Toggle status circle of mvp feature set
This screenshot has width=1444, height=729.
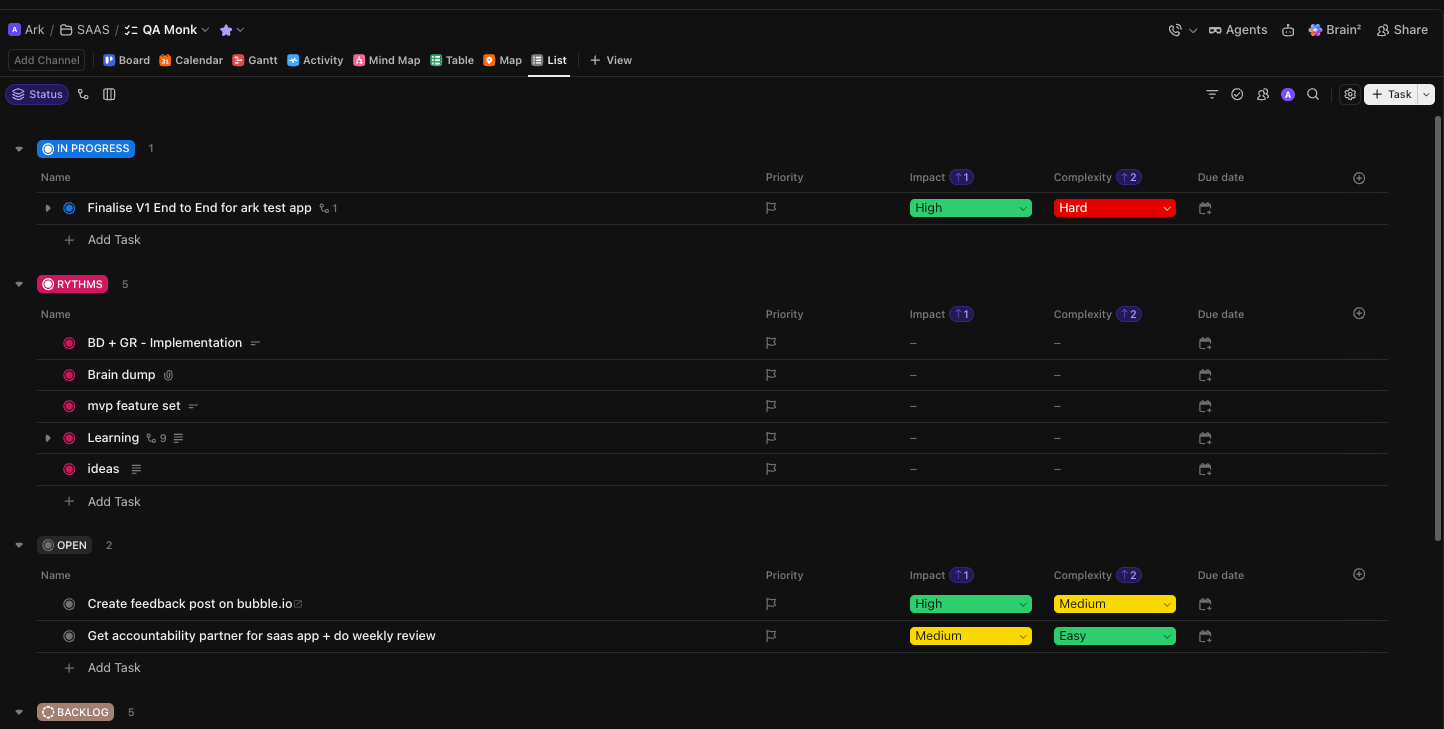pyautogui.click(x=69, y=406)
